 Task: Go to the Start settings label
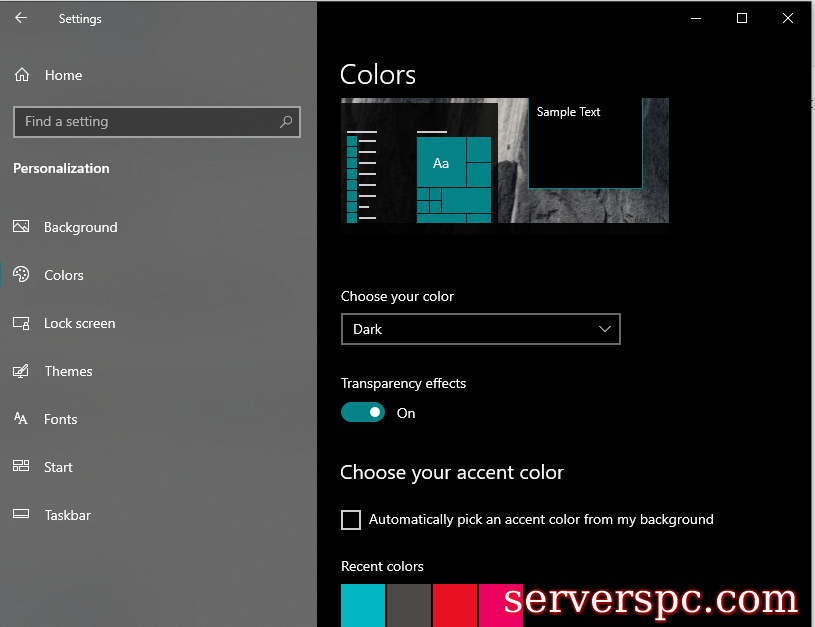coord(58,467)
